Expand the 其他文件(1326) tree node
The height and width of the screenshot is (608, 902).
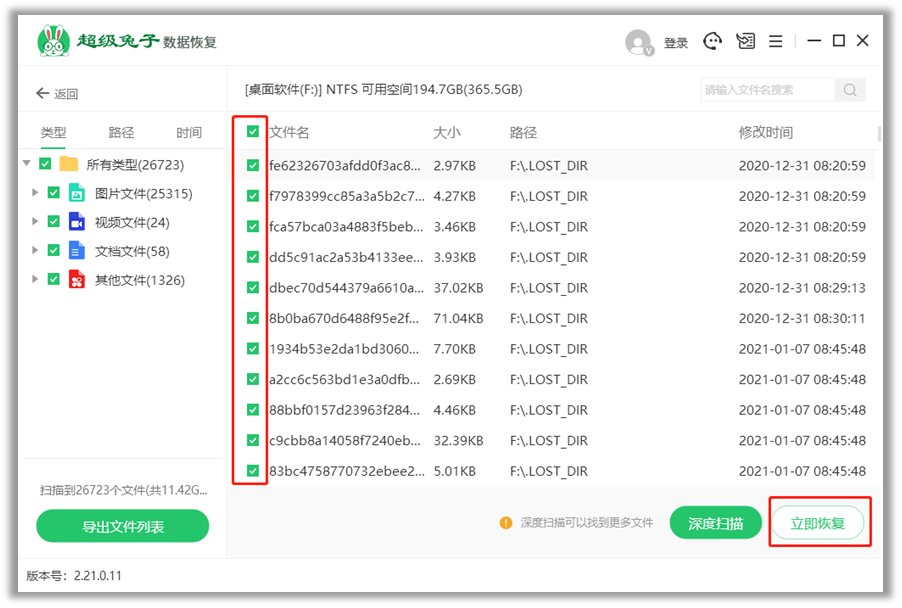(35, 280)
